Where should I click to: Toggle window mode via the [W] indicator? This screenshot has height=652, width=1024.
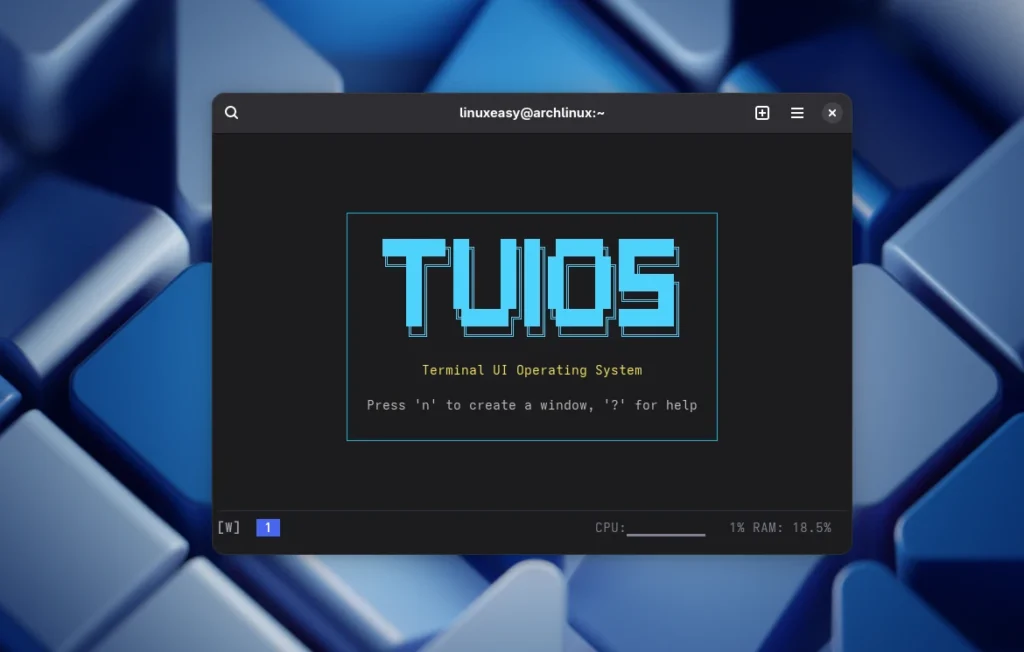[228, 527]
